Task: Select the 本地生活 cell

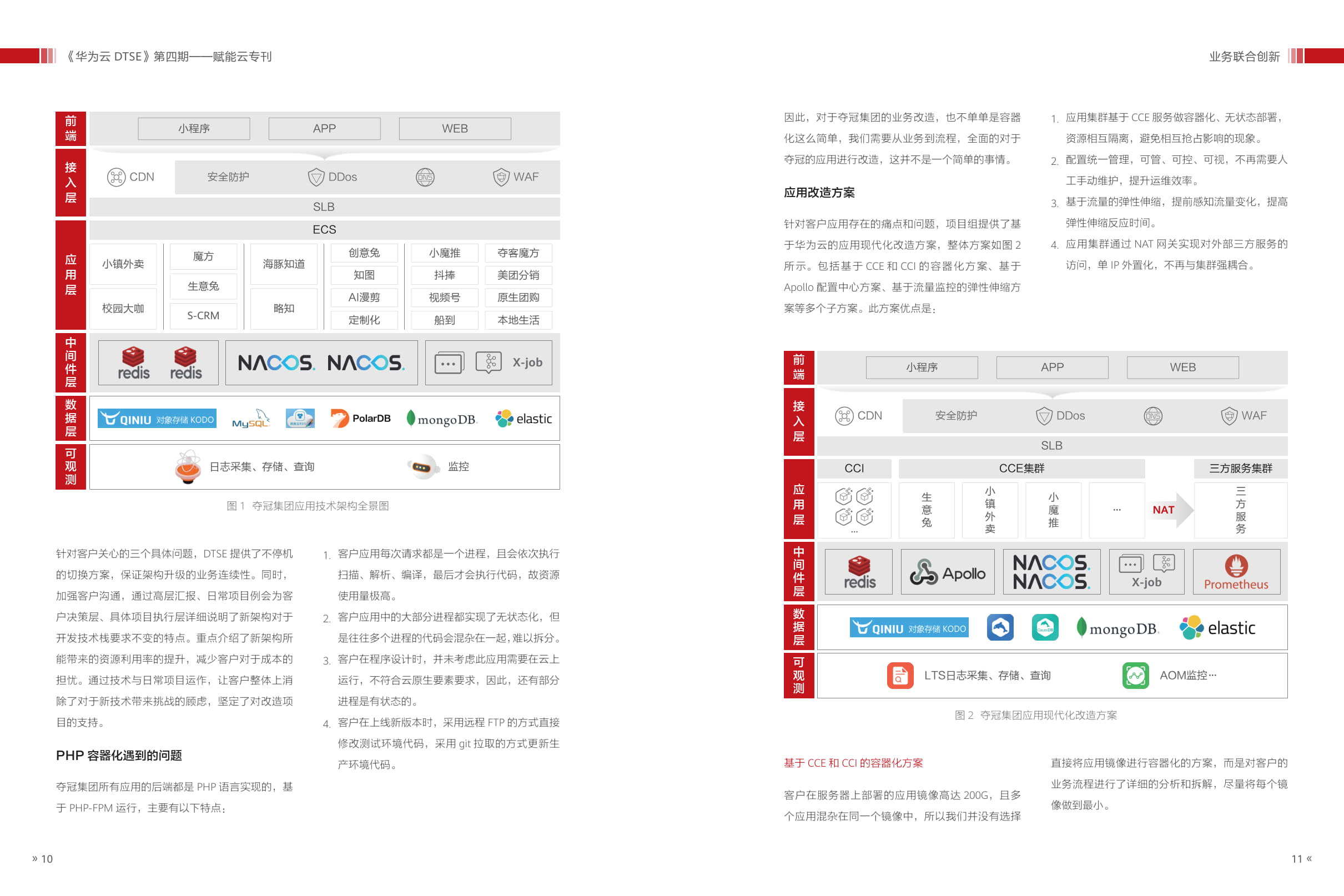Action: [519, 320]
